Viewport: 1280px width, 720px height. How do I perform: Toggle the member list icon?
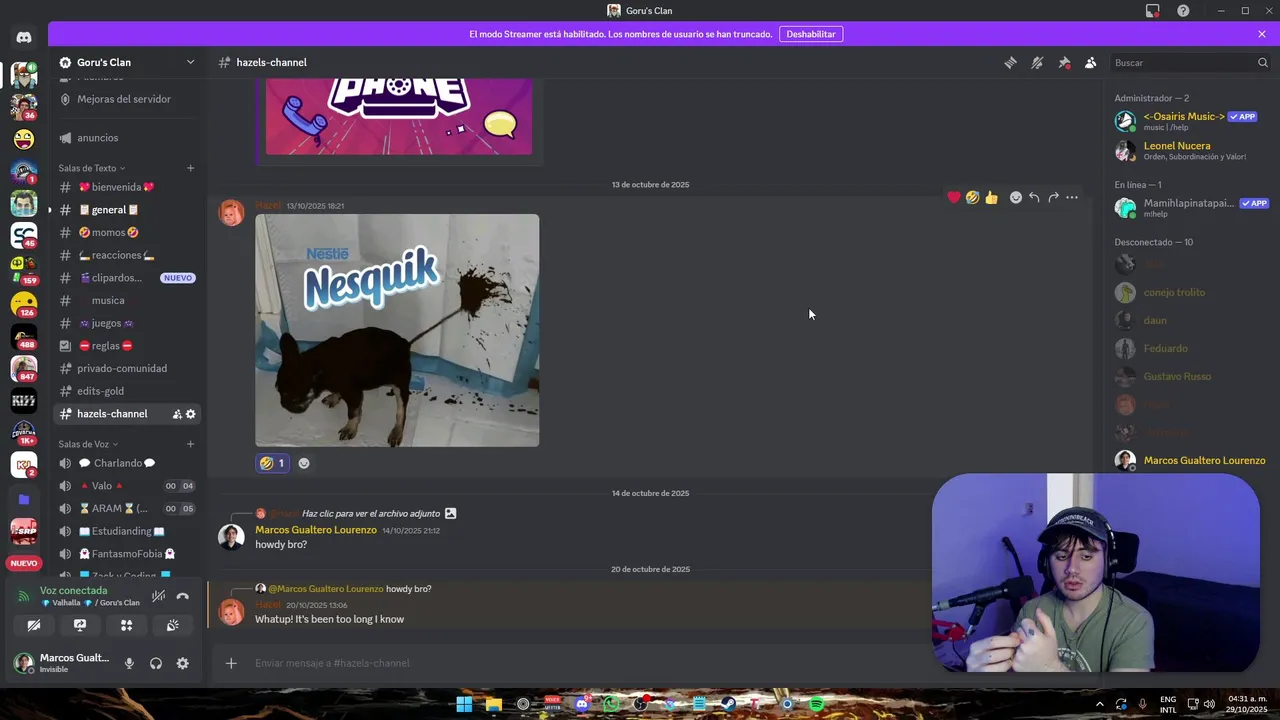(x=1091, y=62)
